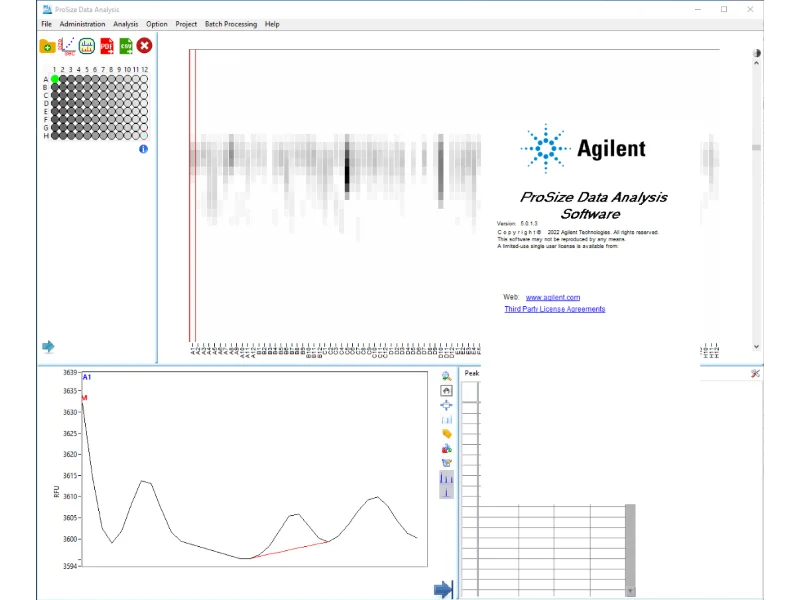This screenshot has width=800, height=600.
Task: Click the yellow tag annotation icon
Action: pos(446,434)
